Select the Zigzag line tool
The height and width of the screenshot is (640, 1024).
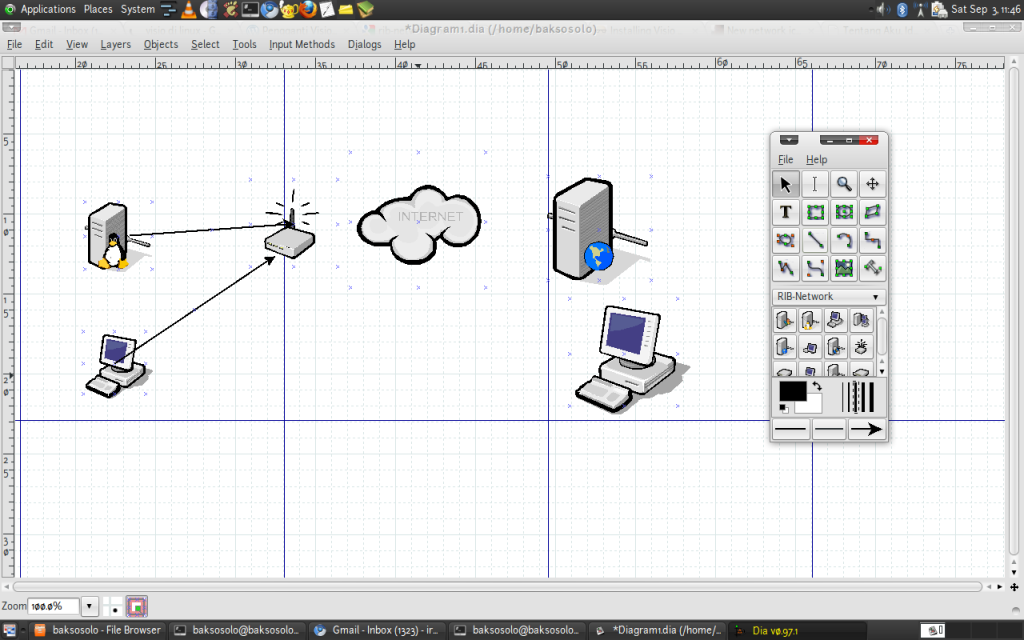[x=873, y=241]
